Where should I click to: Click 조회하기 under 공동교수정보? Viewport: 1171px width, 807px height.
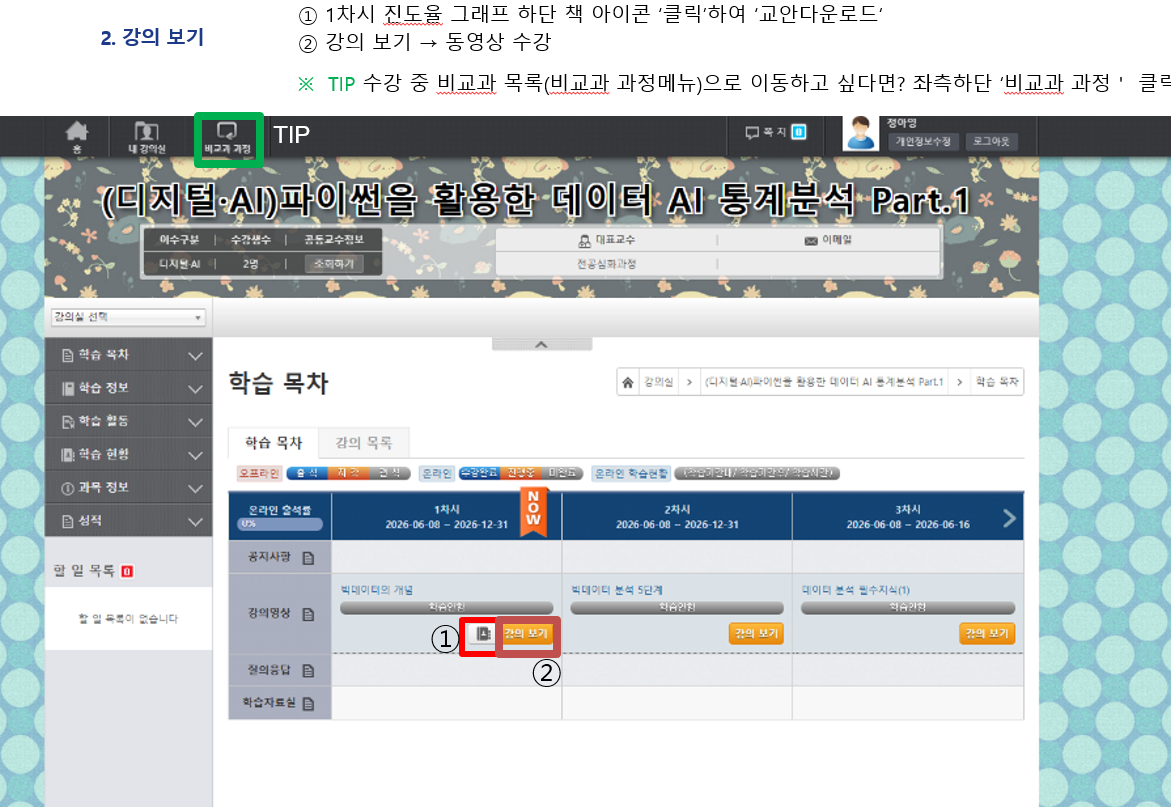click(334, 264)
